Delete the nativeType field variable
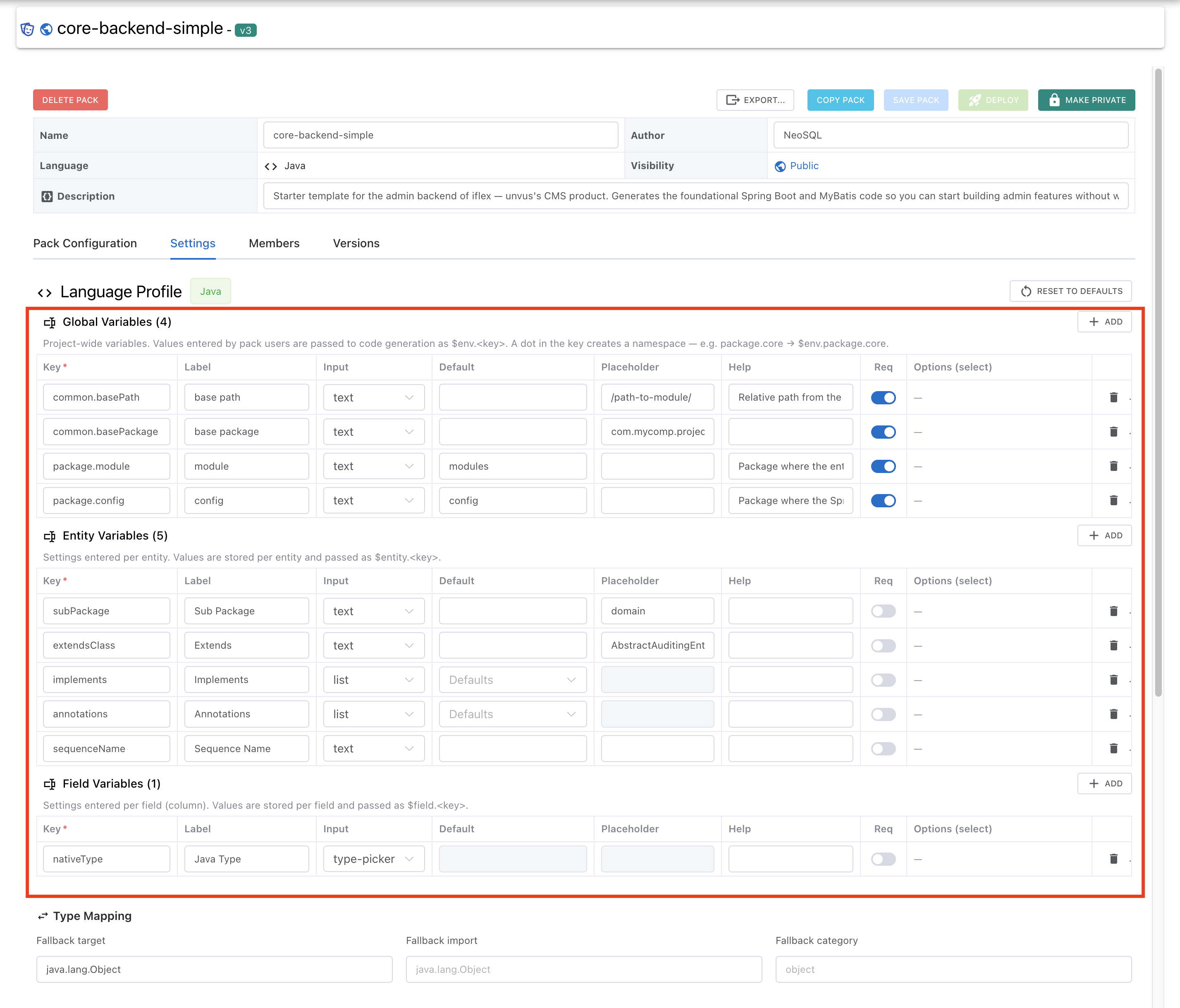The image size is (1180, 1008). click(1113, 859)
